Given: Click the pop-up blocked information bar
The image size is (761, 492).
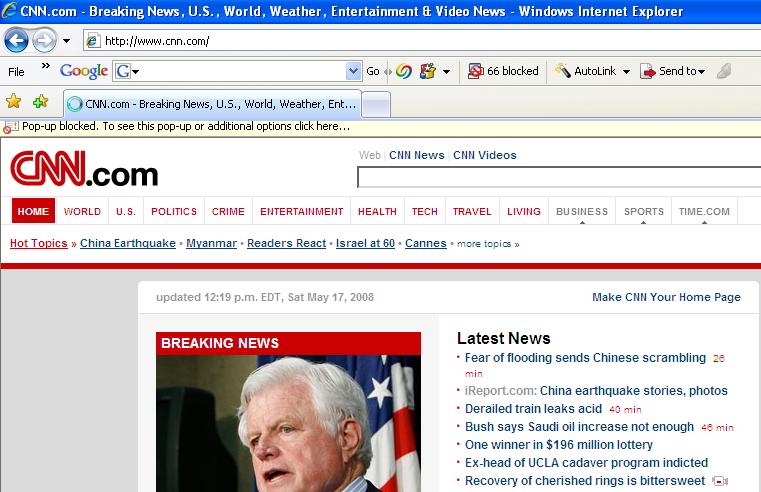Looking at the screenshot, I should click(180, 127).
